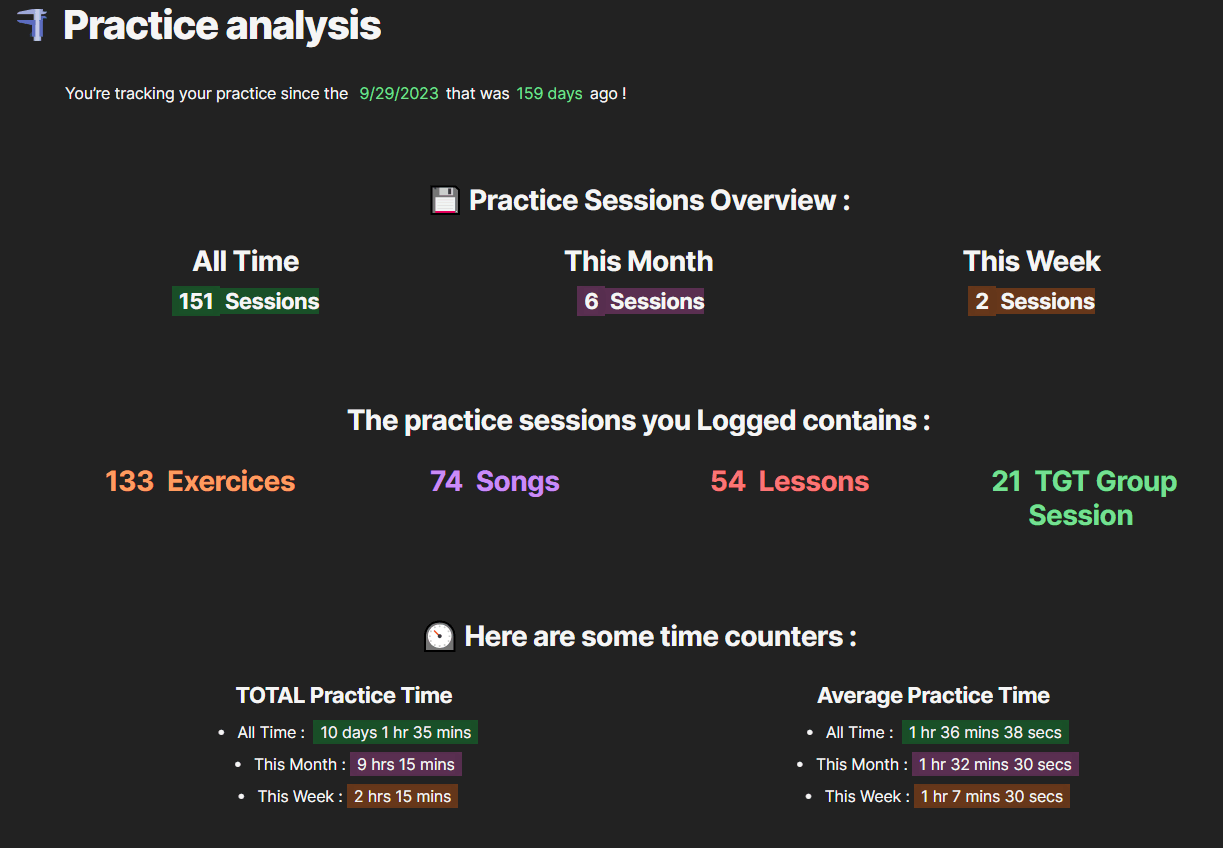This screenshot has width=1223, height=848.
Task: Click the 2 hrs 15 mins week total
Action: click(x=402, y=797)
